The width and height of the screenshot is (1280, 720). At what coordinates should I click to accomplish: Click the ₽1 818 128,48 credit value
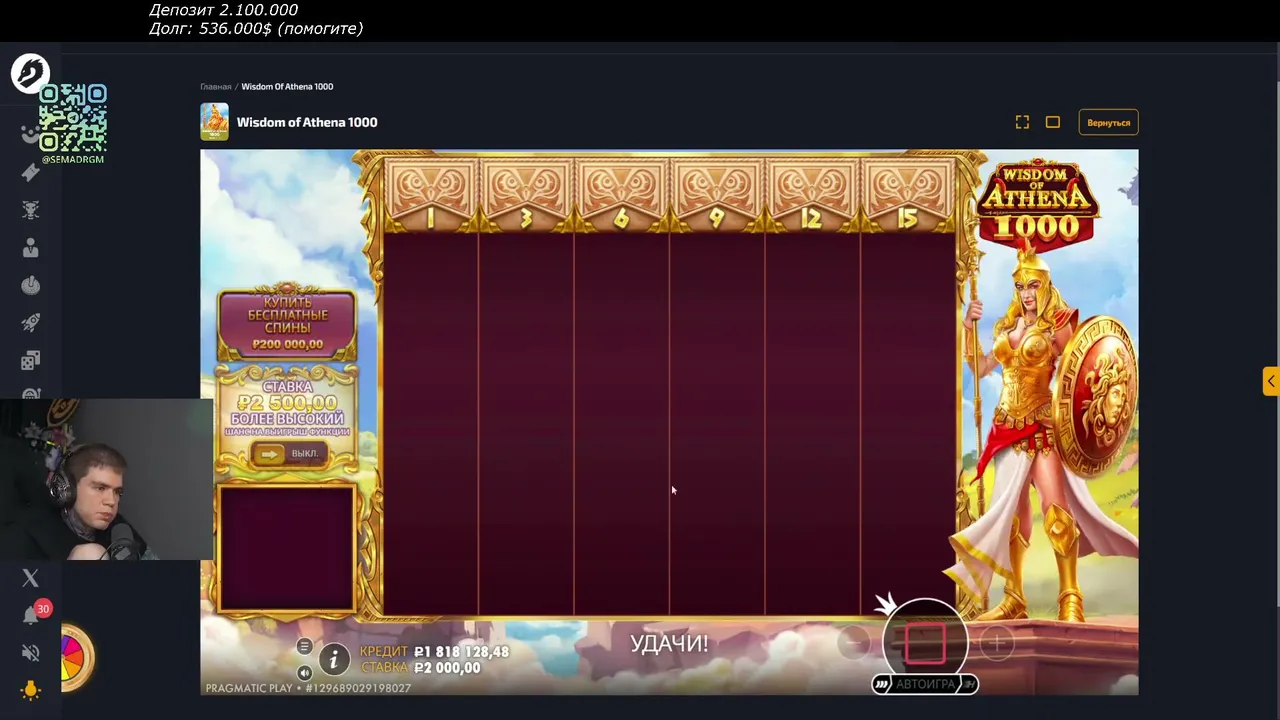click(x=461, y=652)
